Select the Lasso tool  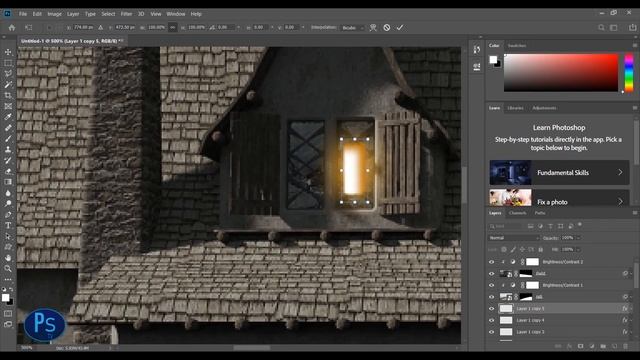(8, 74)
